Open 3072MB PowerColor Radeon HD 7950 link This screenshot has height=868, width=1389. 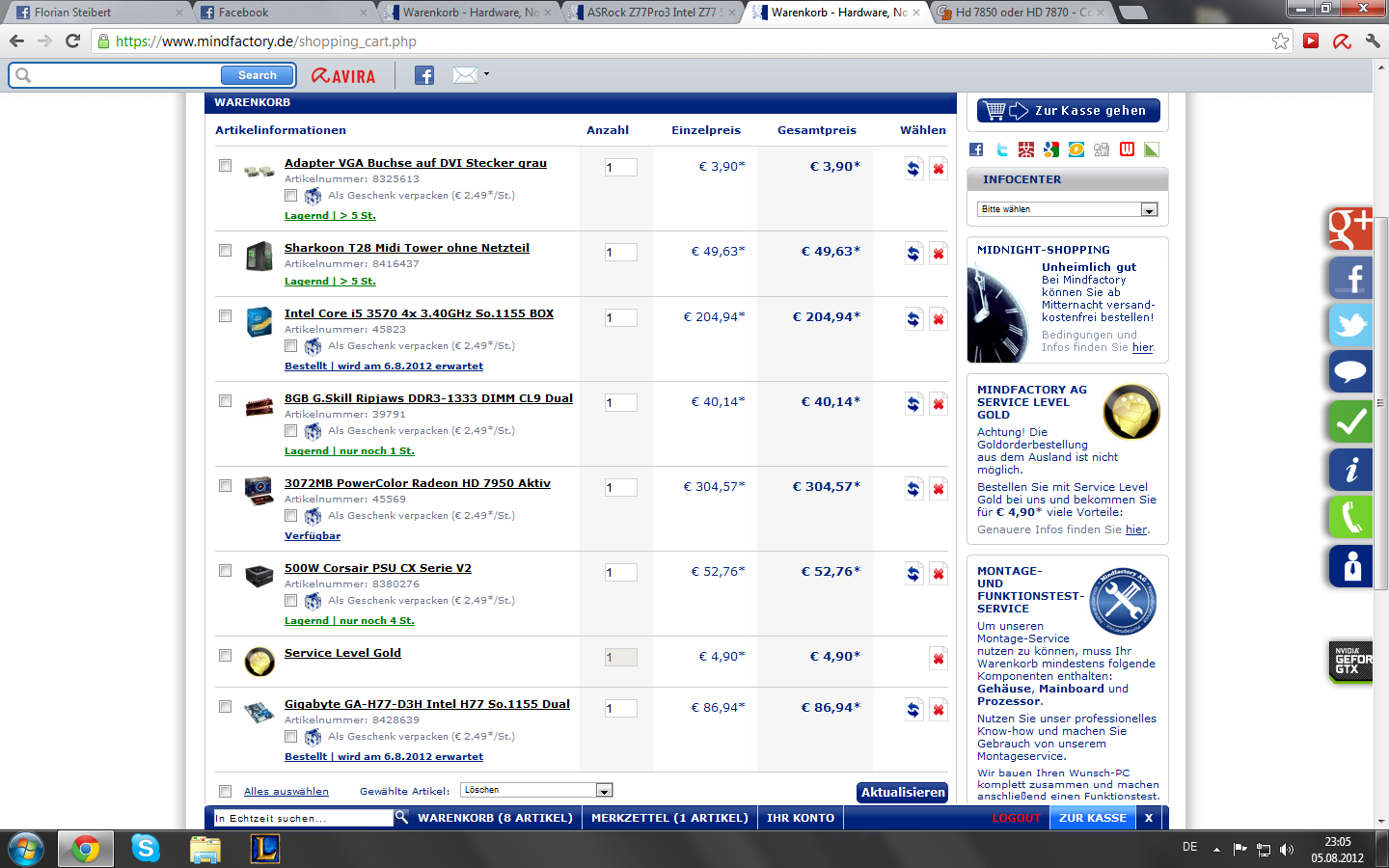point(418,483)
